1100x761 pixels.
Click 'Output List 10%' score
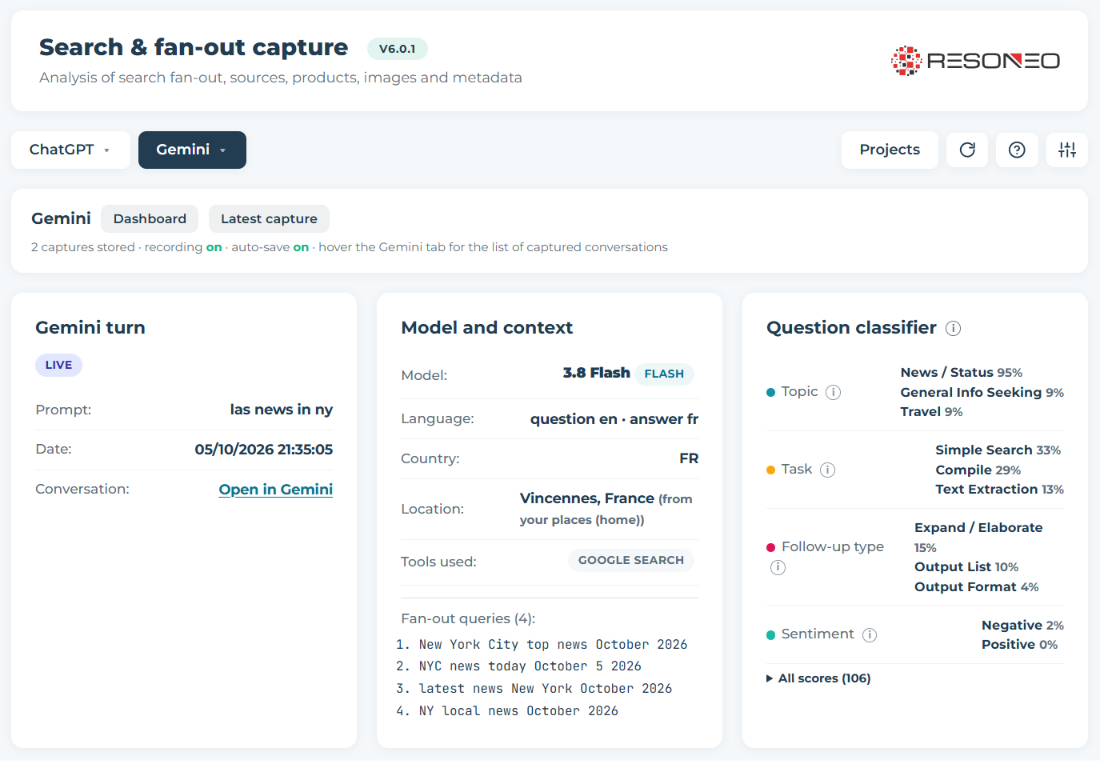(966, 567)
